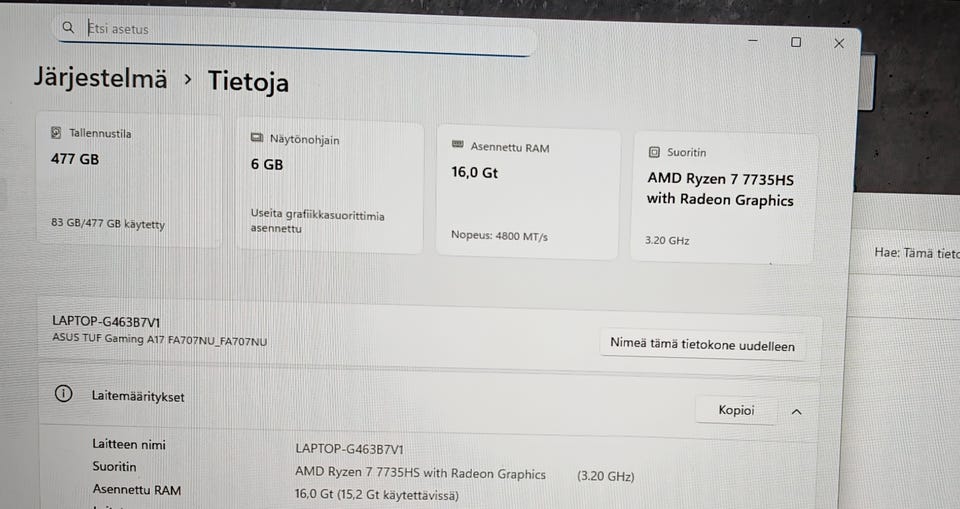Image resolution: width=960 pixels, height=509 pixels.
Task: Click the 'Suoritin' row label in device specs
Action: pos(114,467)
